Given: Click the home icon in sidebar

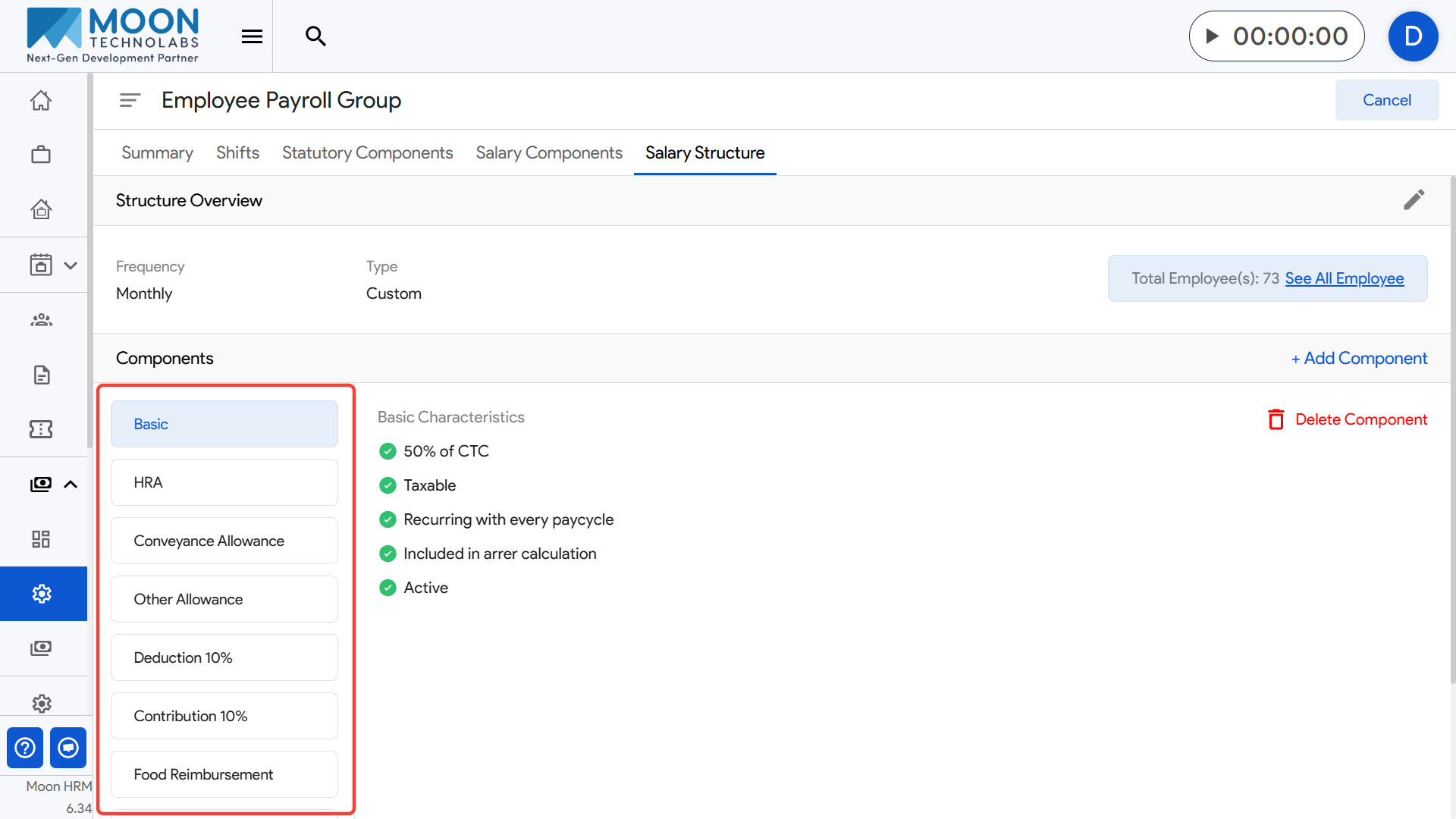Looking at the screenshot, I should pos(41,100).
